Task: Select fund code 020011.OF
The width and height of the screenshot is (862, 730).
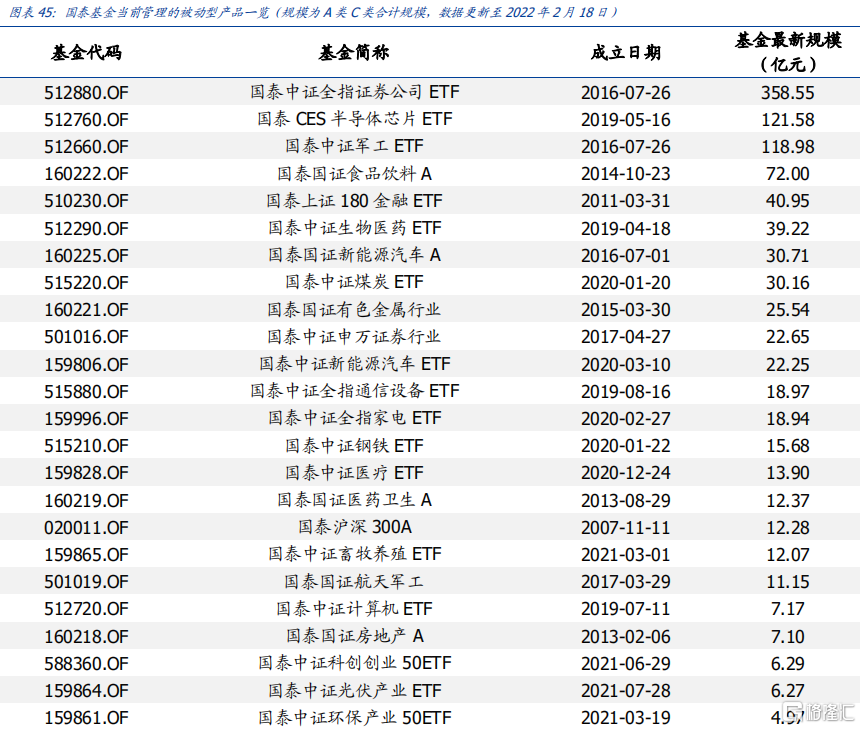Action: (86, 528)
